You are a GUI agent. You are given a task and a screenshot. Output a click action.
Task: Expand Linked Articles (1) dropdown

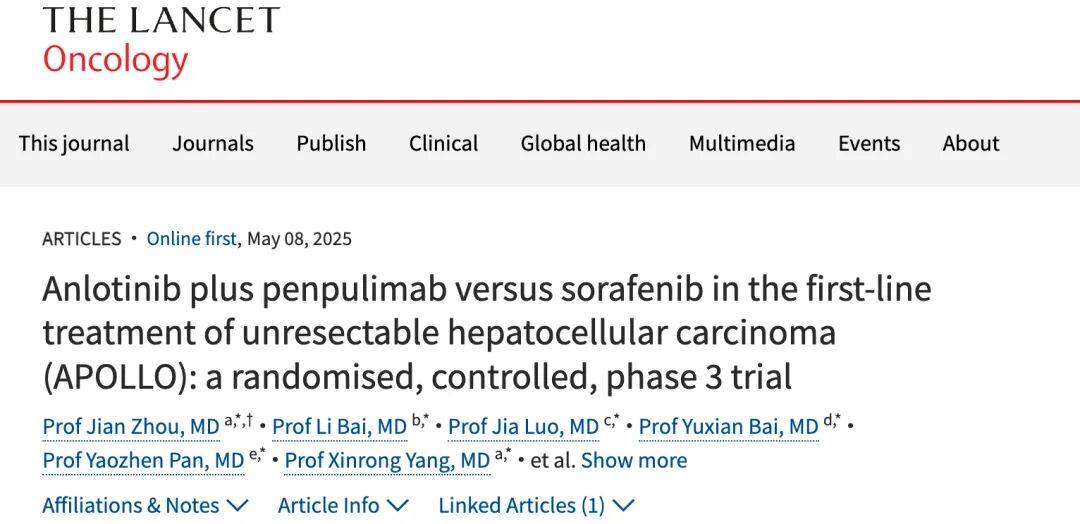pyautogui.click(x=536, y=505)
